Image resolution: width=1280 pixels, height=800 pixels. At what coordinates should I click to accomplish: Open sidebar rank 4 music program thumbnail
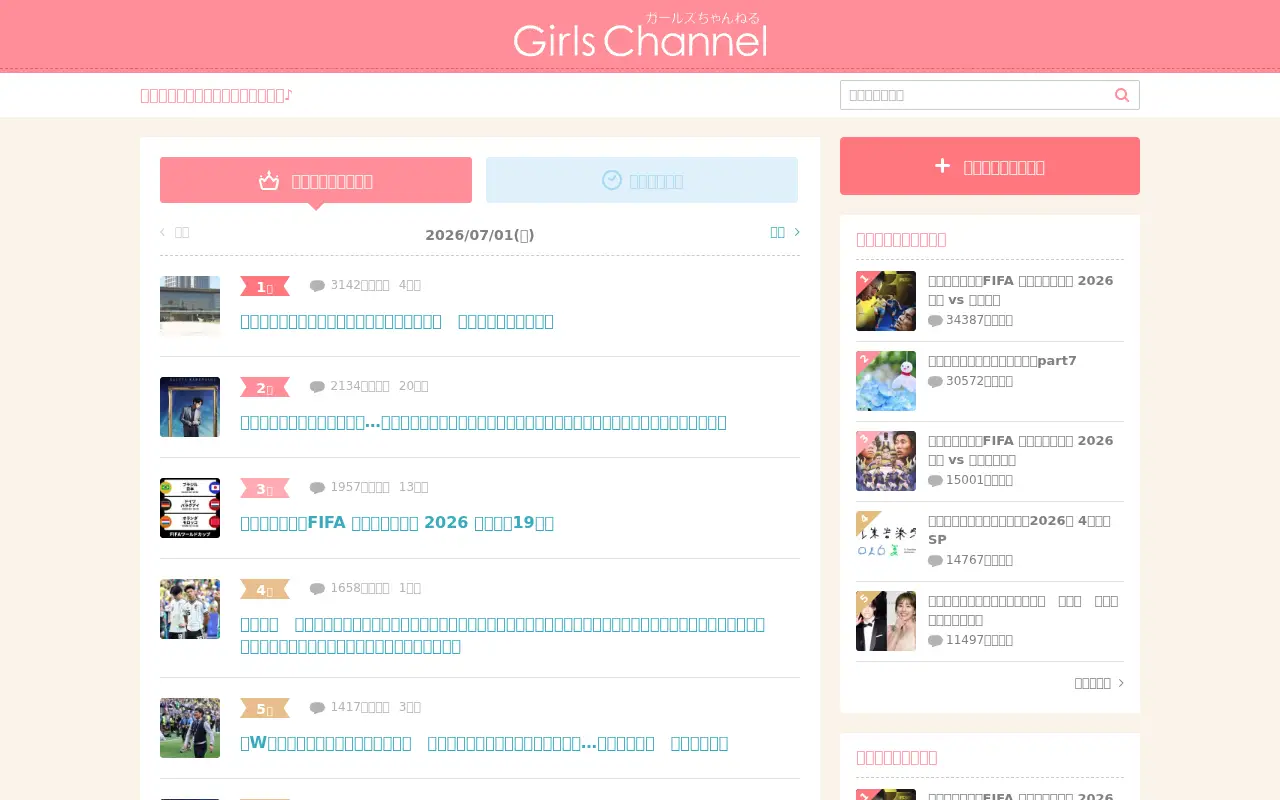pos(886,541)
